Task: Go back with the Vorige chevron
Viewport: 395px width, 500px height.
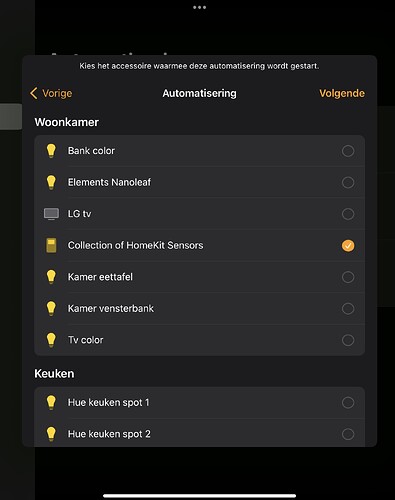Action: (x=34, y=93)
